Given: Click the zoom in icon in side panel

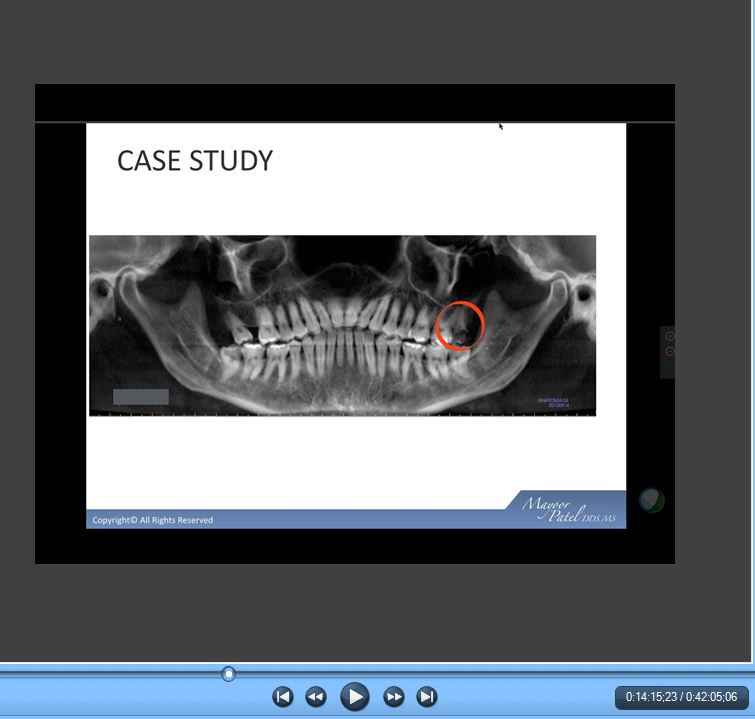Looking at the screenshot, I should point(669,336).
